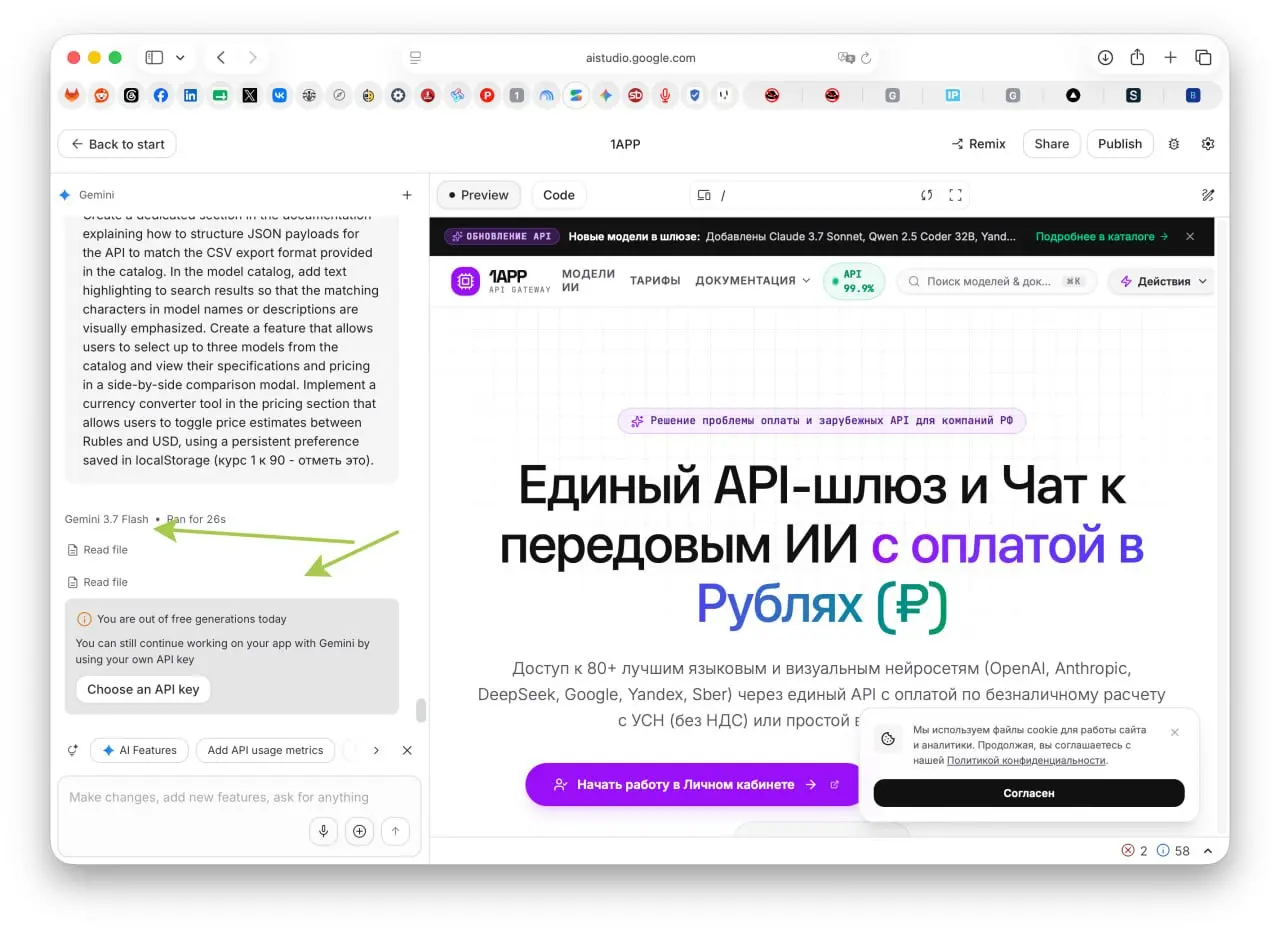
Task: Switch to the Preview tab
Action: point(479,195)
